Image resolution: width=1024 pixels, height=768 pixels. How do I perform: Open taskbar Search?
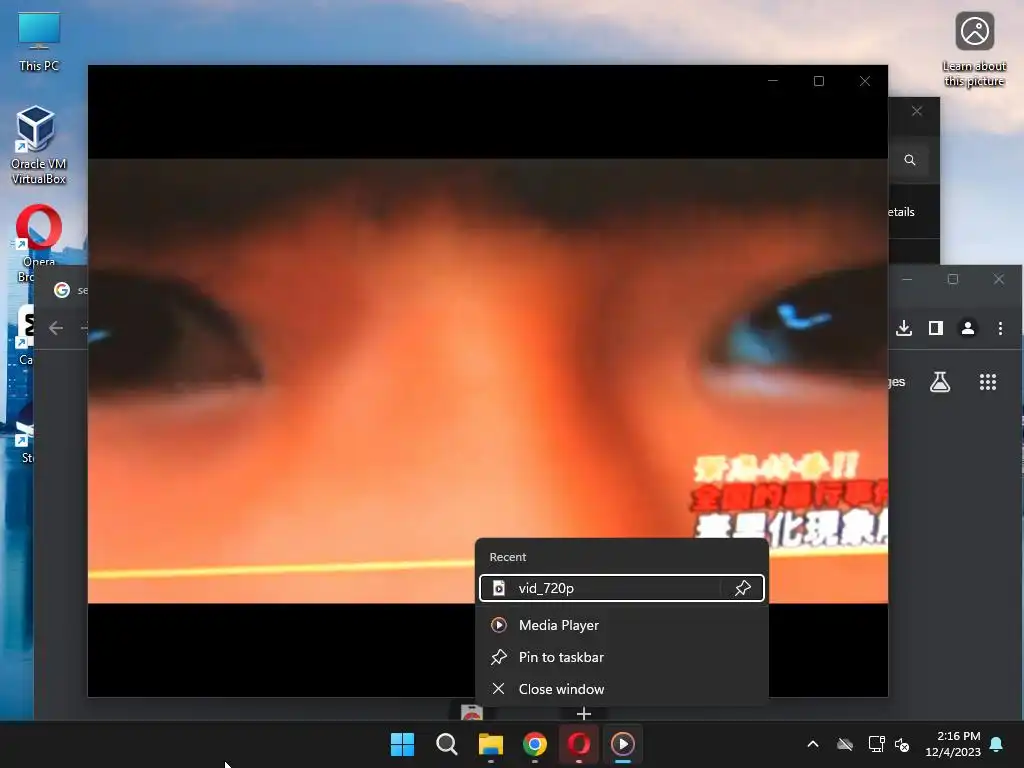click(x=447, y=744)
